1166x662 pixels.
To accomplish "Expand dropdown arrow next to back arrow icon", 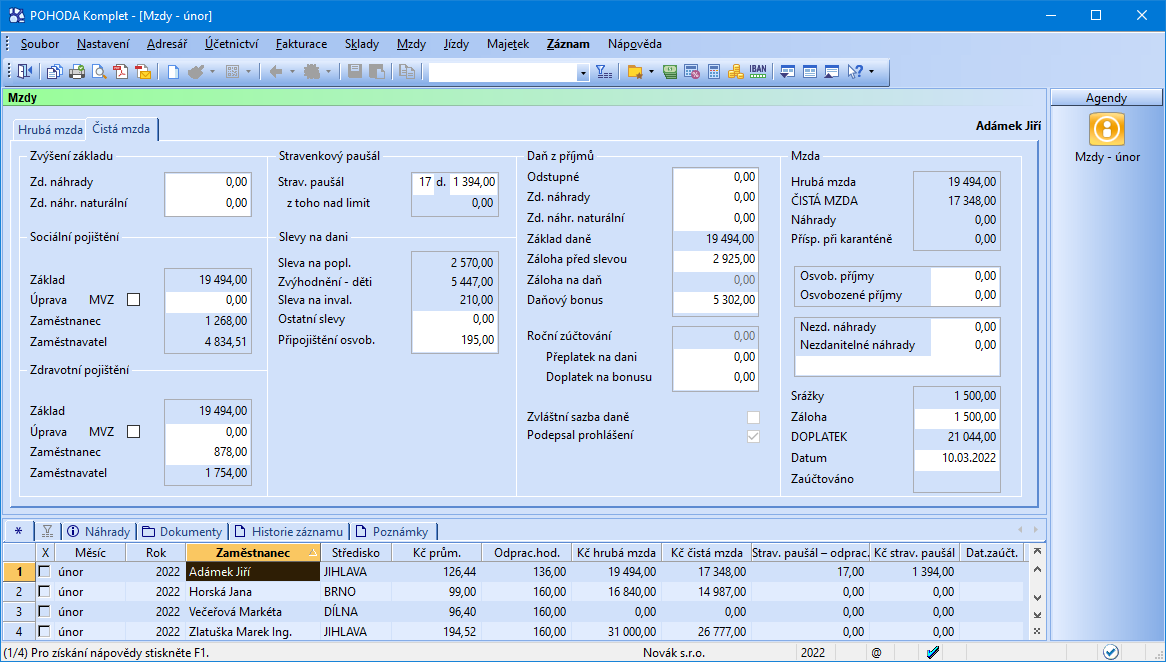I will coord(292,71).
